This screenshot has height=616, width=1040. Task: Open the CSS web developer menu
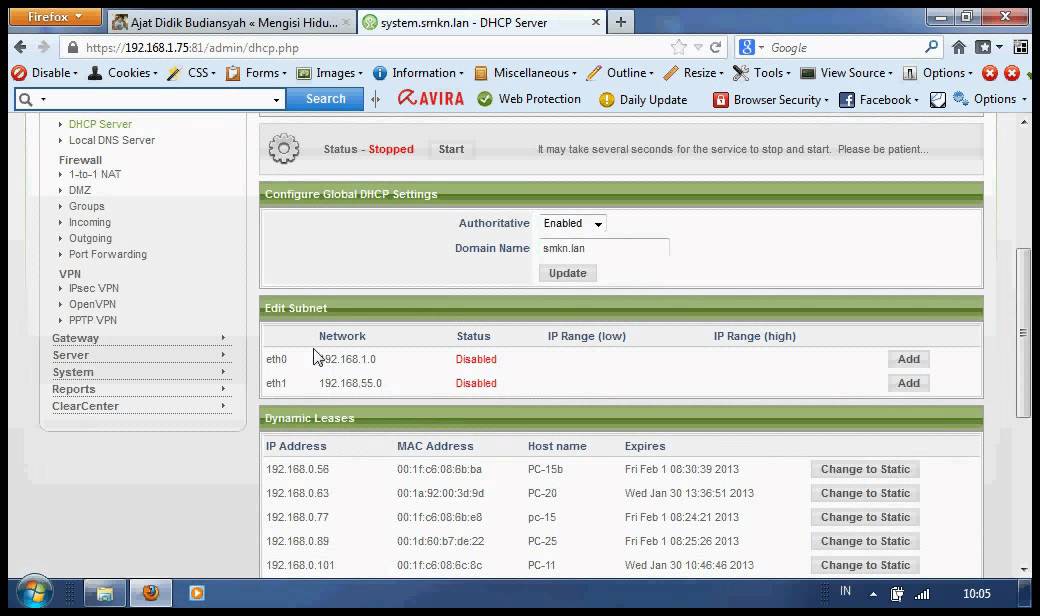pyautogui.click(x=192, y=73)
